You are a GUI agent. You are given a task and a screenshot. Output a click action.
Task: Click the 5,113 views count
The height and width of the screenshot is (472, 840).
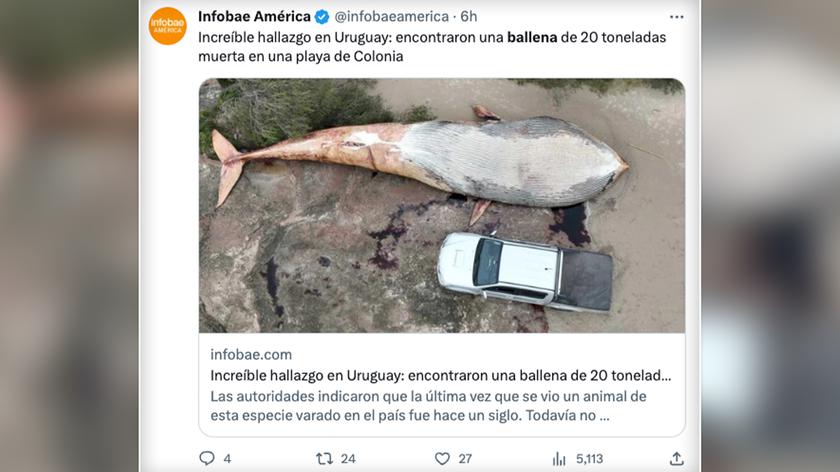point(589,459)
